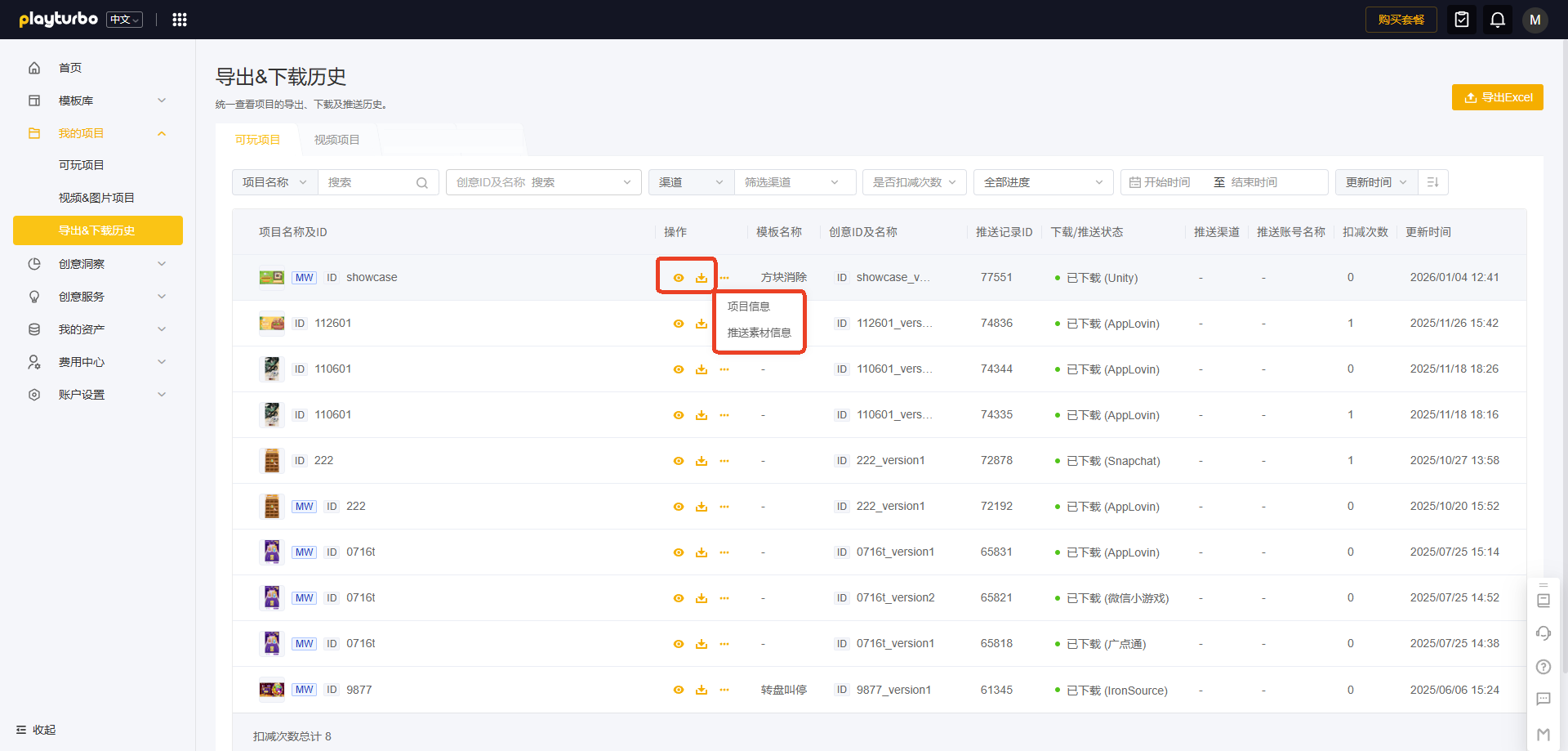The height and width of the screenshot is (751, 1568).
Task: Click the 导出Excel button
Action: (x=1497, y=97)
